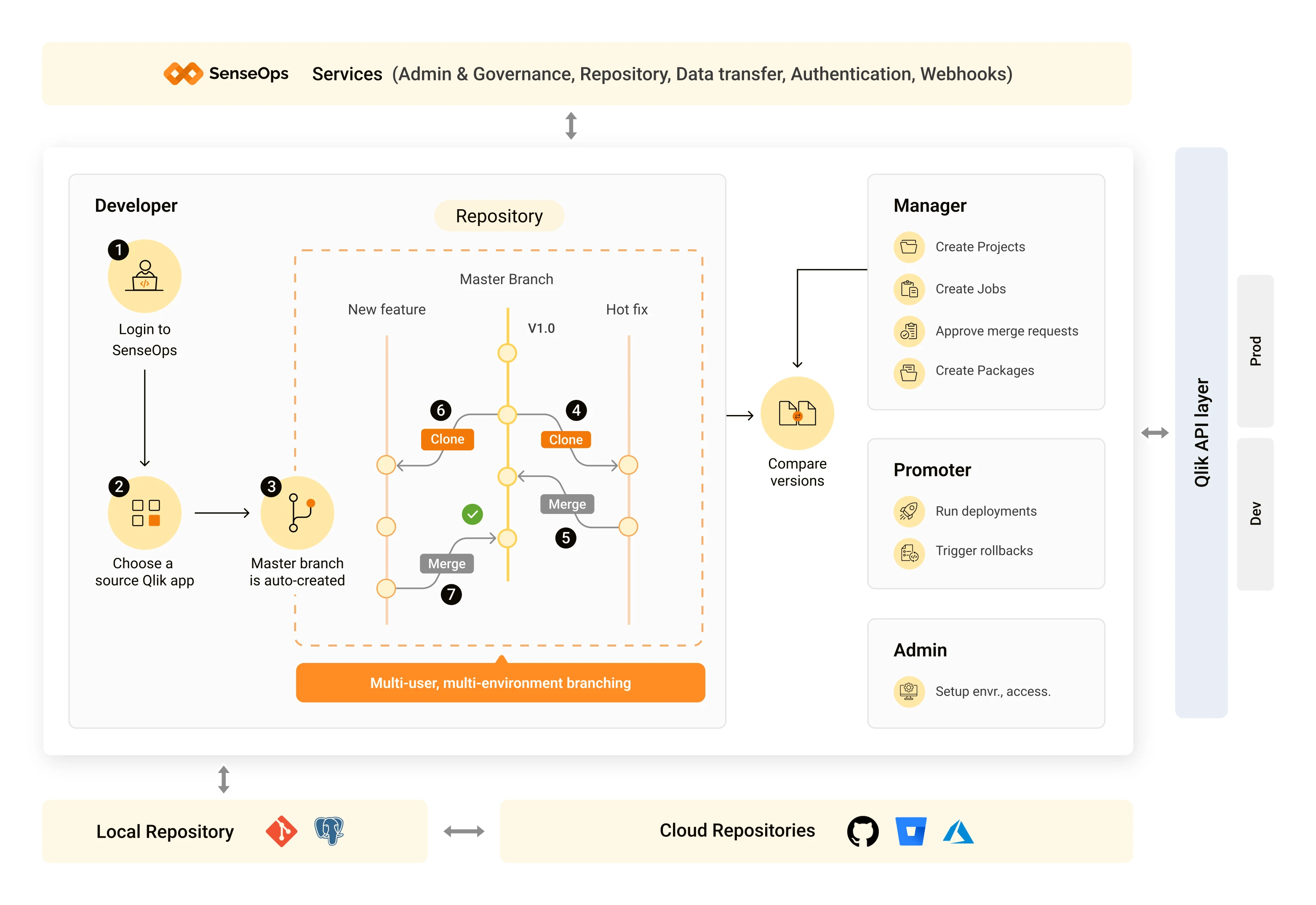
Task: Click the Clone label on Hot fix side
Action: pos(566,440)
